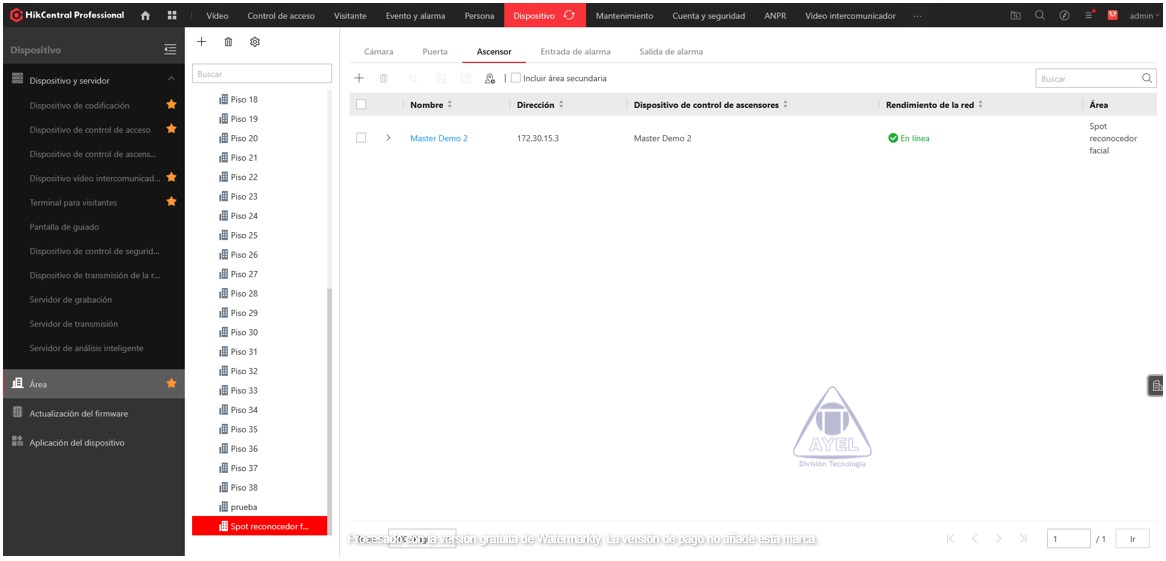Screen dimensions: 1166x561
Task: Open the global search magnifier in top bar
Action: 1040,15
